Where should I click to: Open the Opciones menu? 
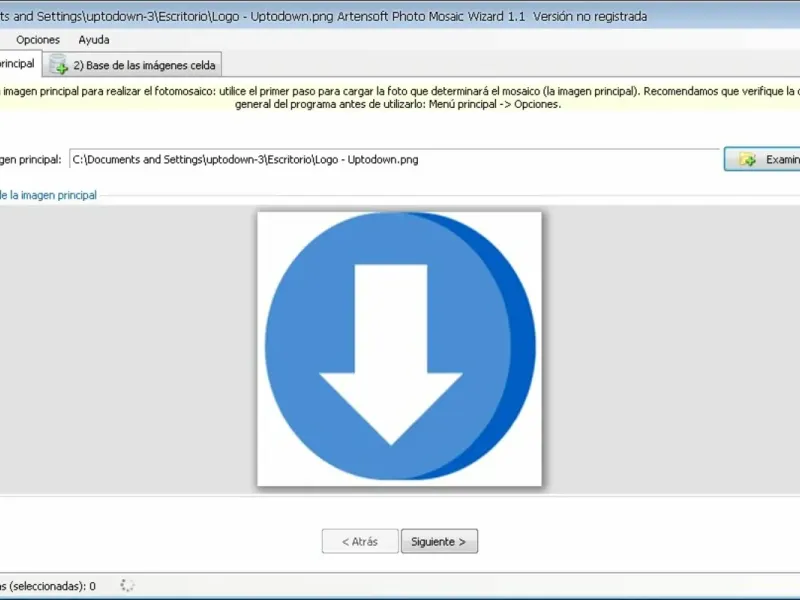click(38, 40)
